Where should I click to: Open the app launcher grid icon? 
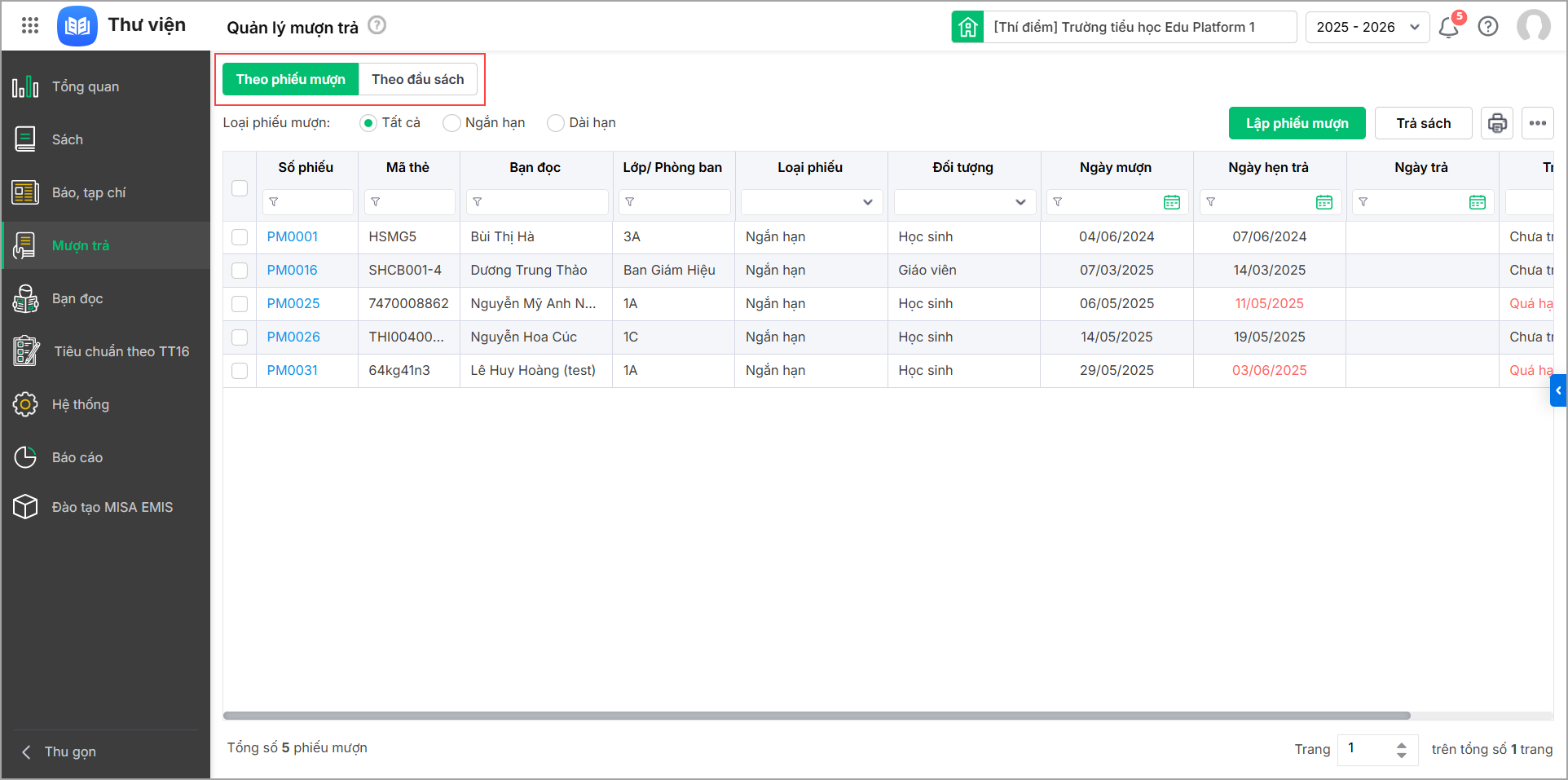(30, 26)
